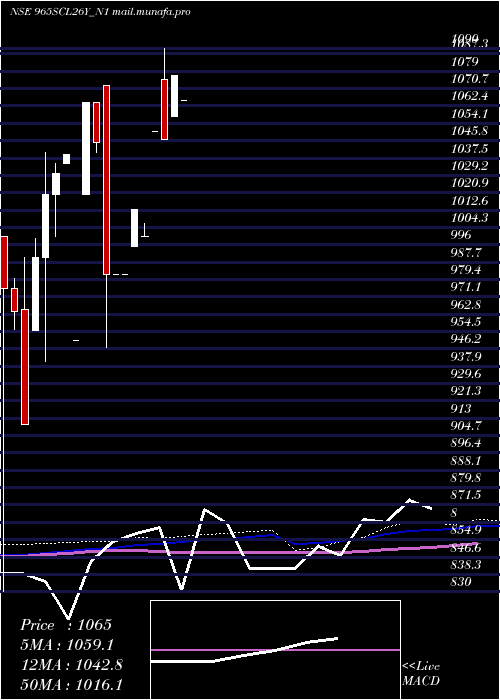Click the Price : 1065 readout
Viewport: 500px width, 700px height.
pyautogui.click(x=66, y=625)
